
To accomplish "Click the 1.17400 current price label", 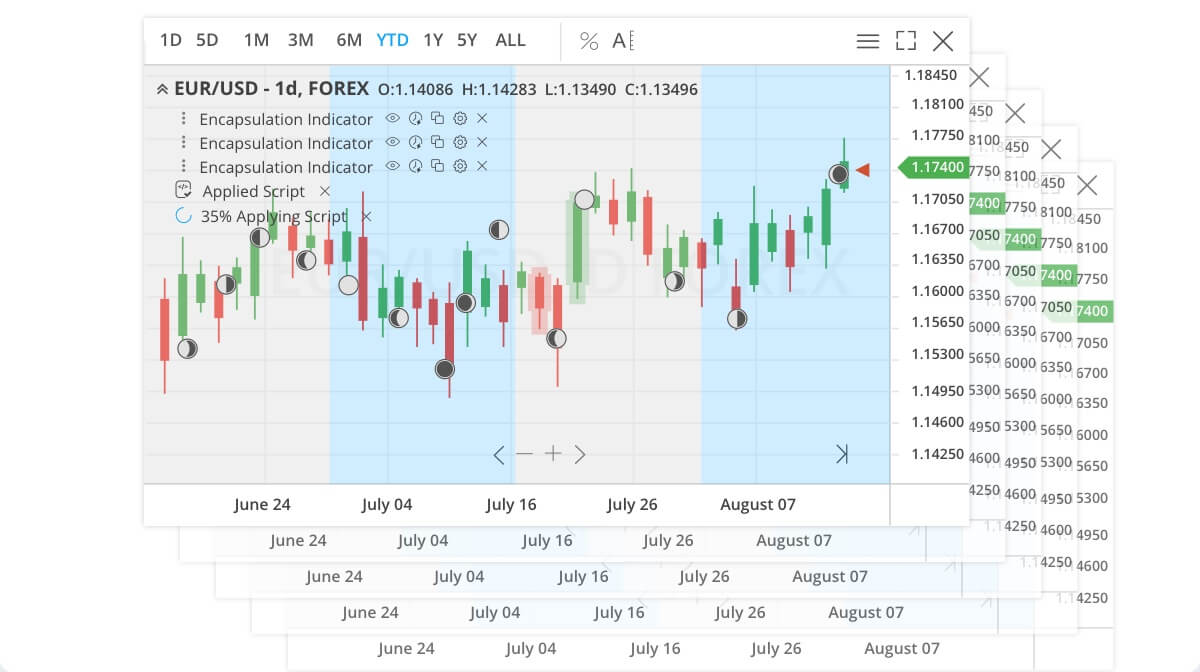I will pyautogui.click(x=937, y=167).
